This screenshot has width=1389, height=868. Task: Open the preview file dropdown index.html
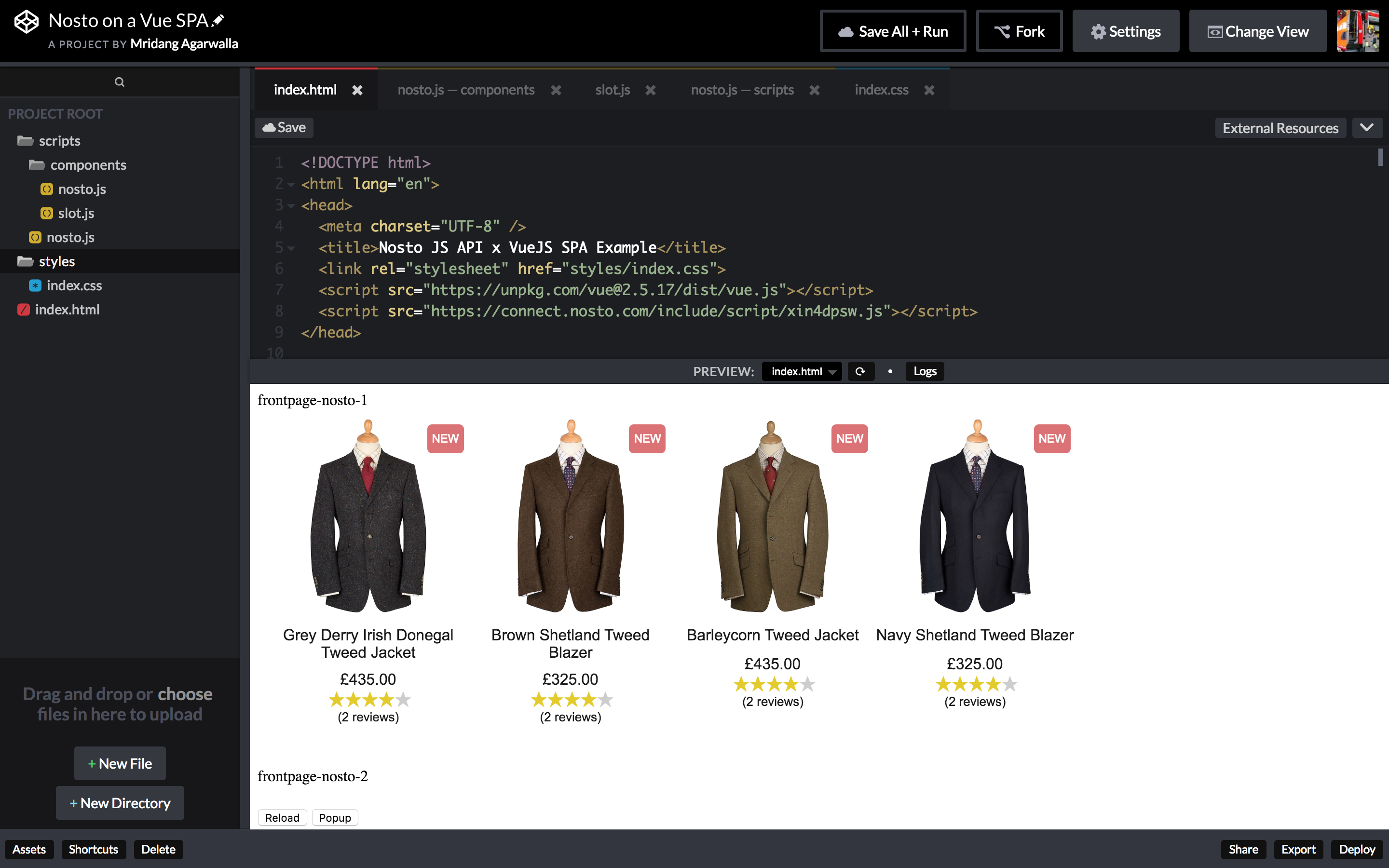[x=802, y=371]
